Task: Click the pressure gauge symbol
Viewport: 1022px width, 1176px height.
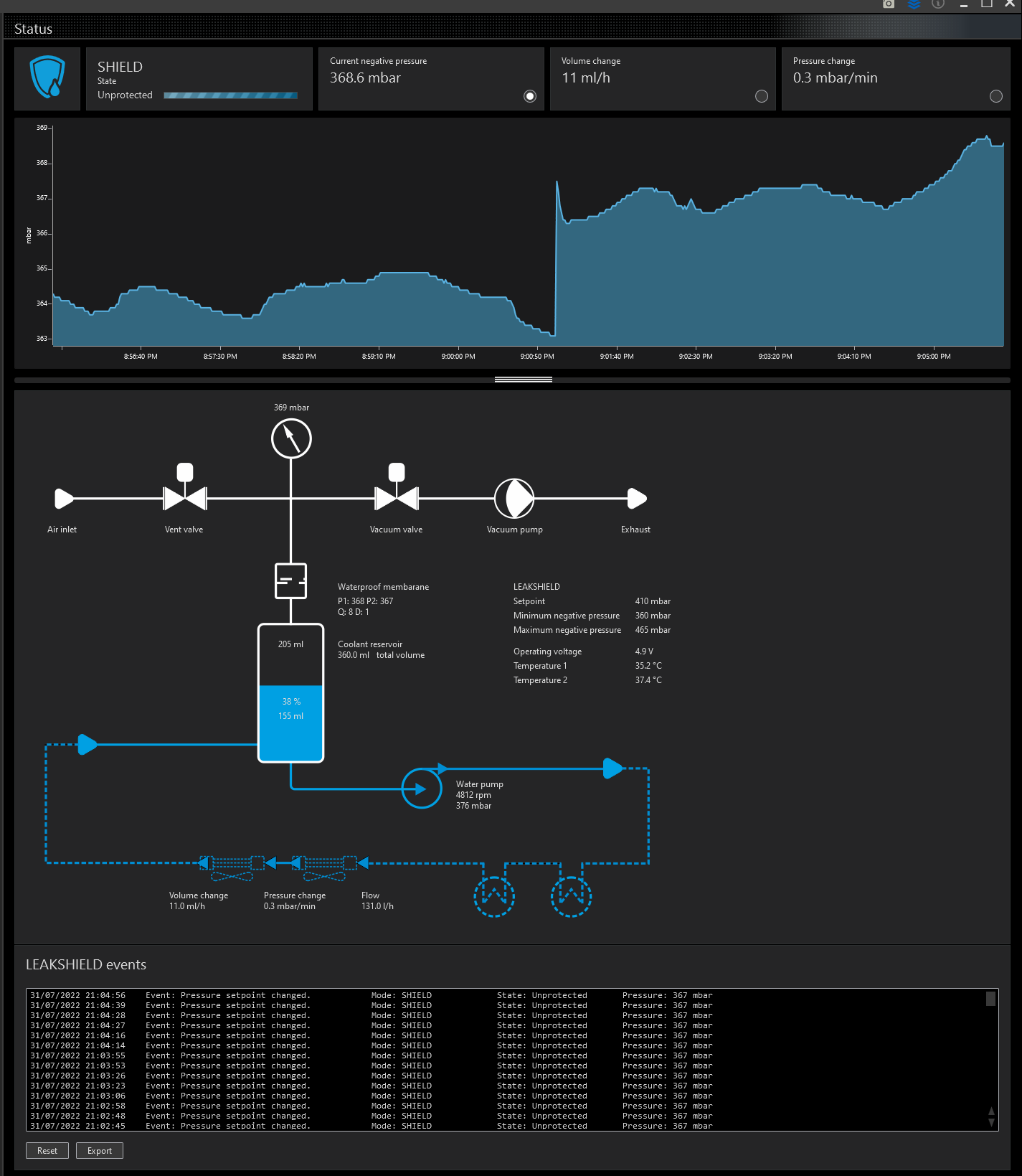Action: pos(291,438)
